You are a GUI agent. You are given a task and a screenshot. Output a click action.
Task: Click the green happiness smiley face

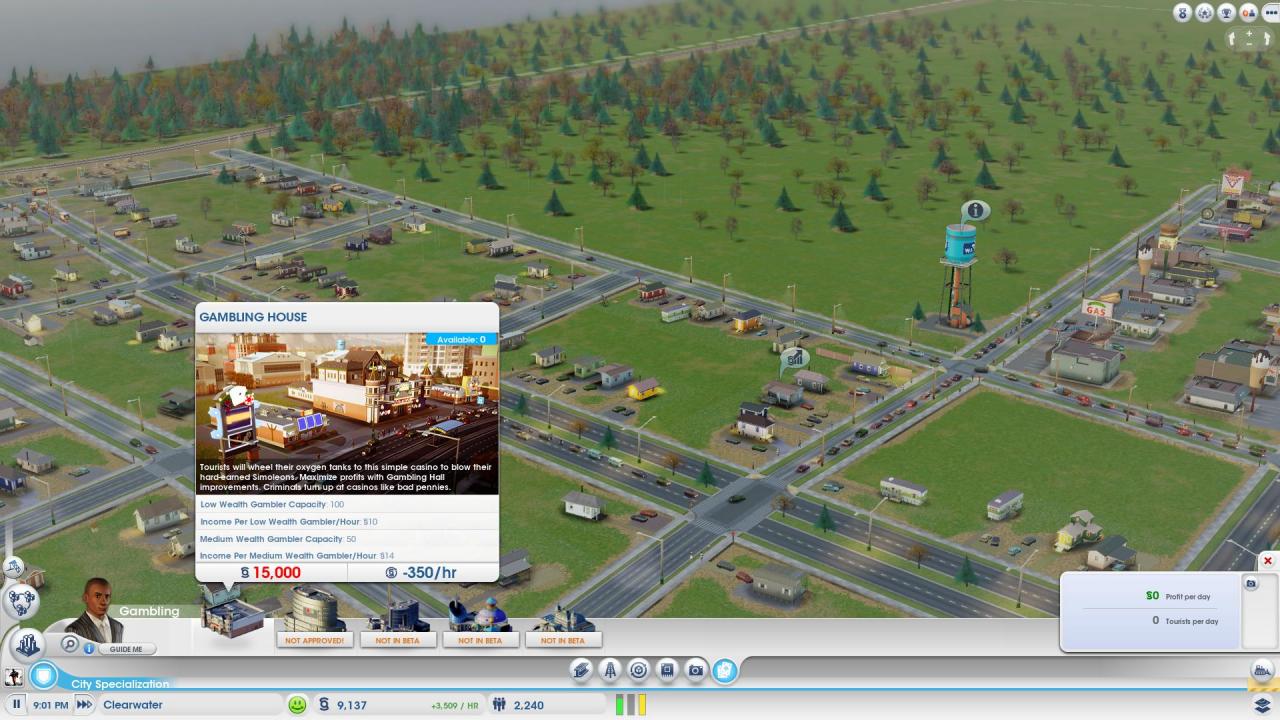tap(297, 705)
